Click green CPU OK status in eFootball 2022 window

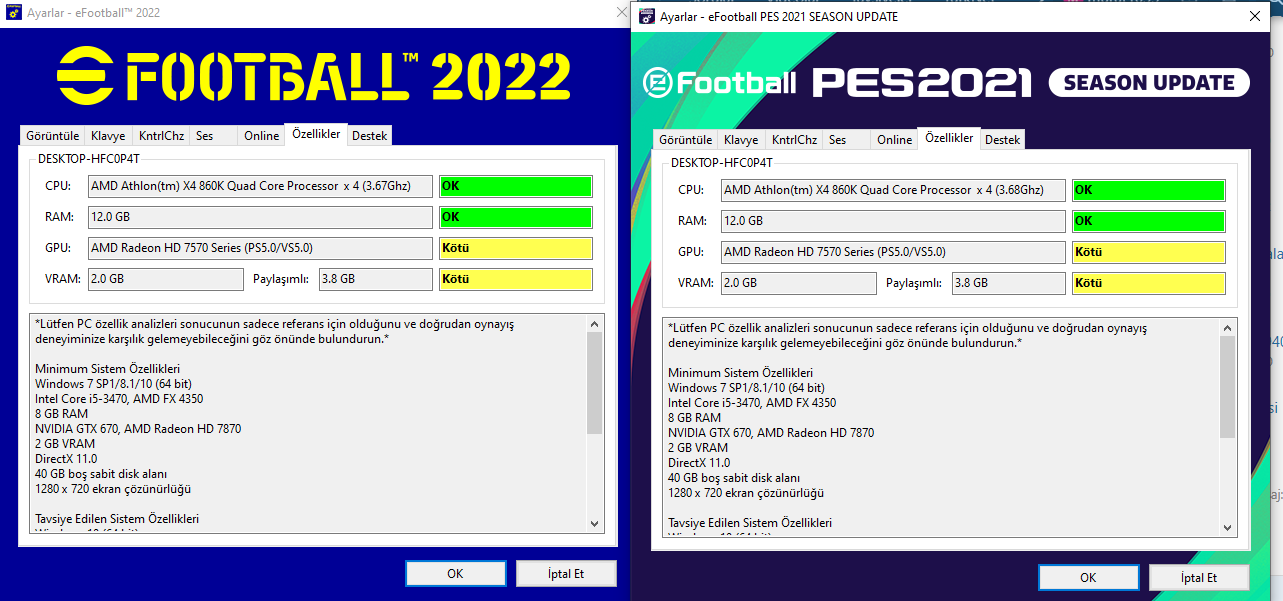[x=516, y=186]
